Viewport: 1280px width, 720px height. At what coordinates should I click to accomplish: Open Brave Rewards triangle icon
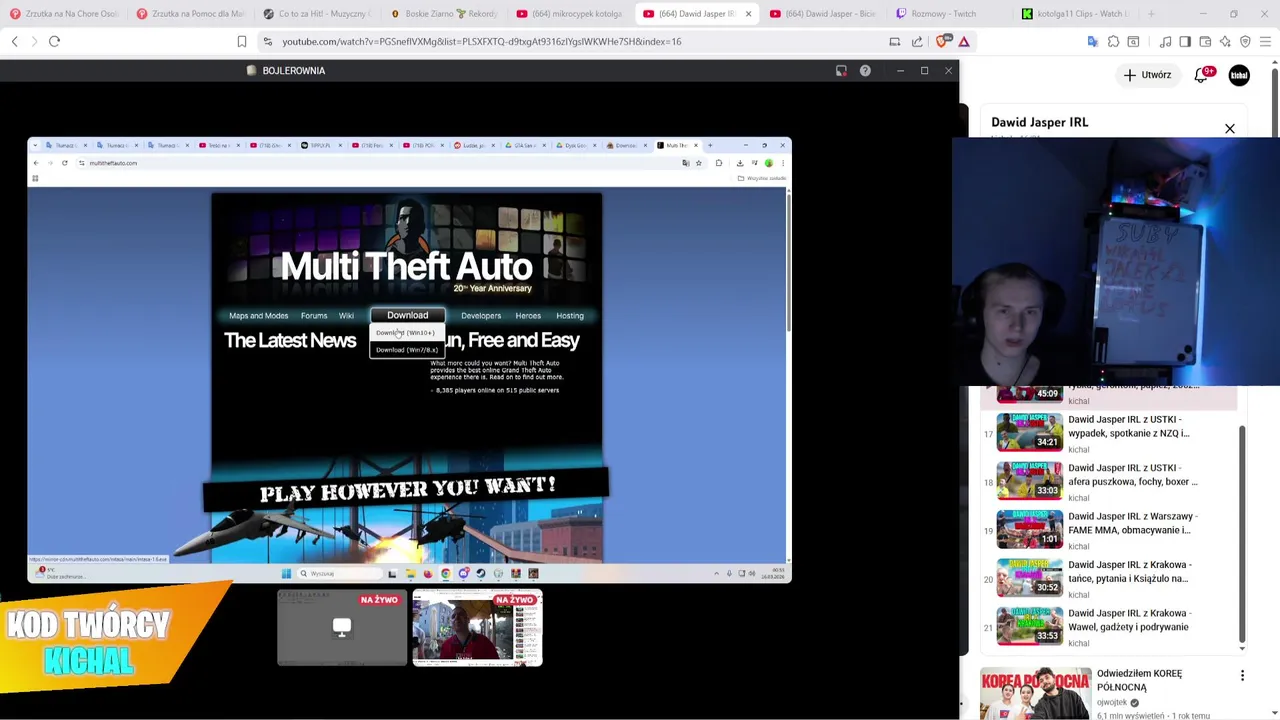(x=964, y=41)
